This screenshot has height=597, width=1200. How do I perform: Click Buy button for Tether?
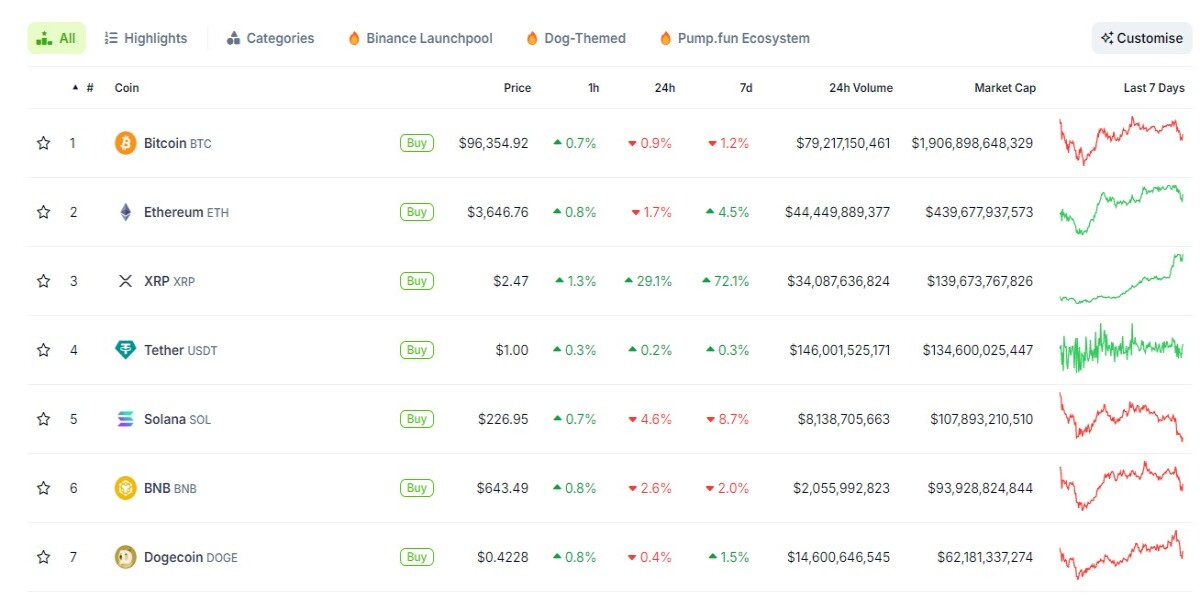click(417, 350)
